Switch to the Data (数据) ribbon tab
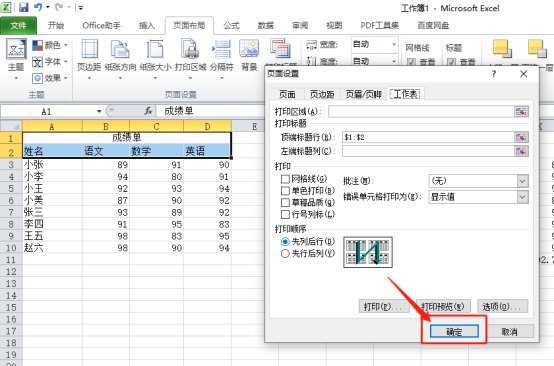Image resolution: width=554 pixels, height=366 pixels. 266,25
